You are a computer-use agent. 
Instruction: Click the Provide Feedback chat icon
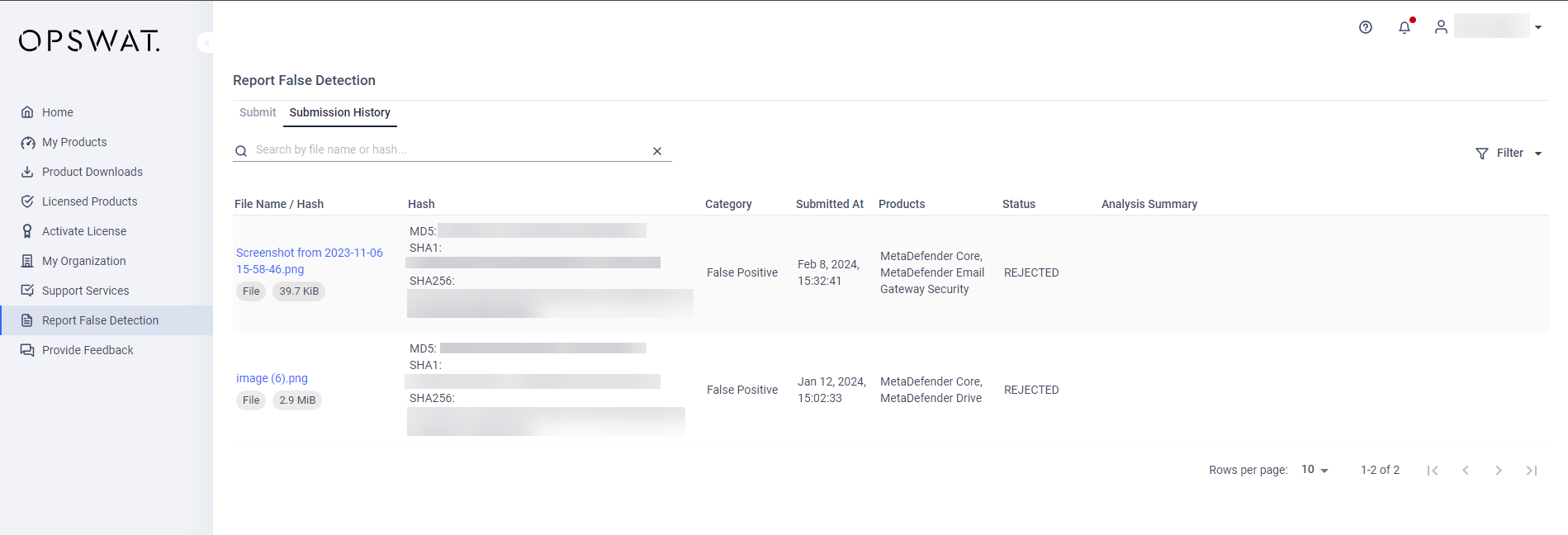pyautogui.click(x=27, y=350)
